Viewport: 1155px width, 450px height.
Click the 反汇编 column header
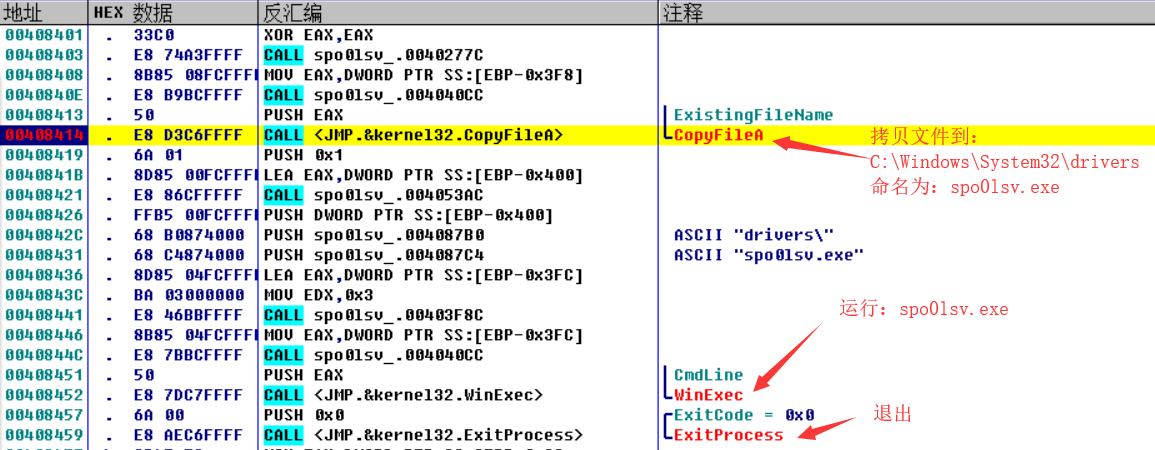coord(292,13)
